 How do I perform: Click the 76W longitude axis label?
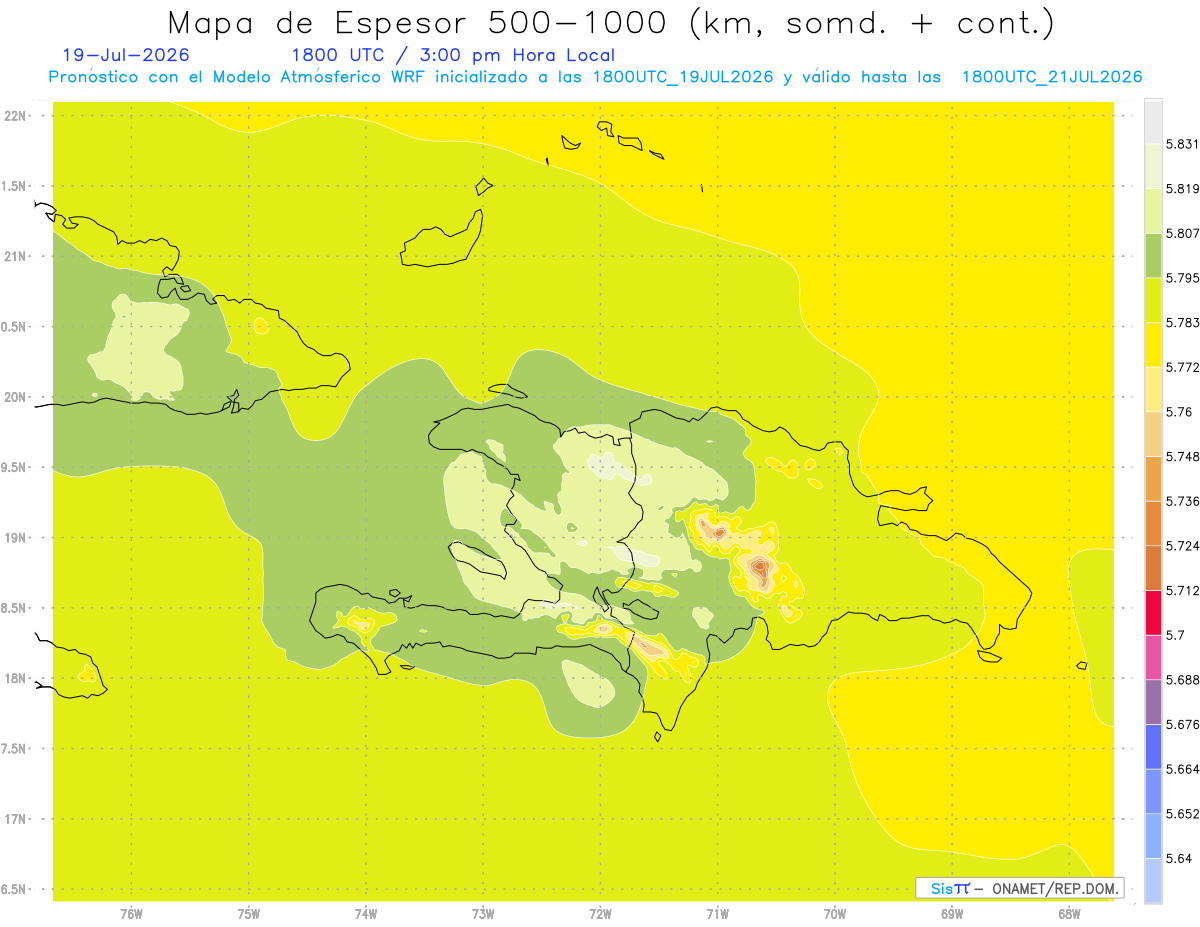[x=132, y=914]
